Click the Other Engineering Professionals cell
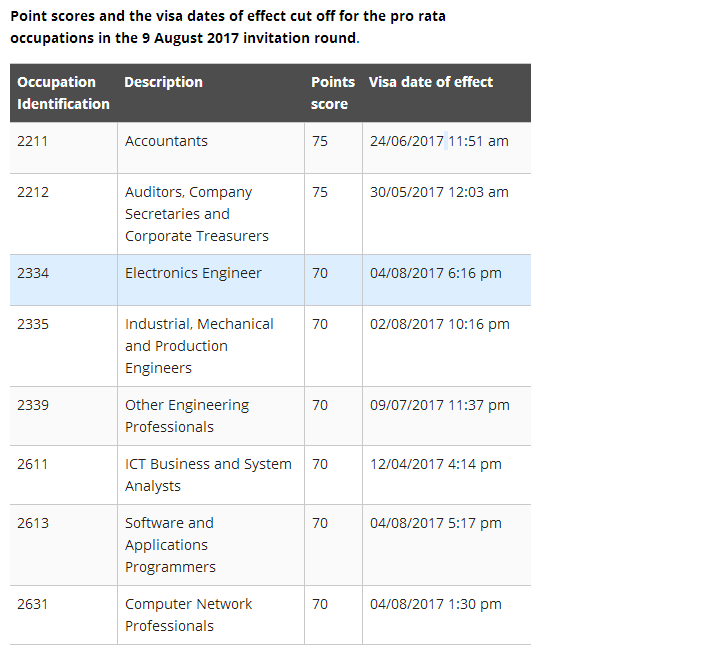This screenshot has width=720, height=646. 186,416
